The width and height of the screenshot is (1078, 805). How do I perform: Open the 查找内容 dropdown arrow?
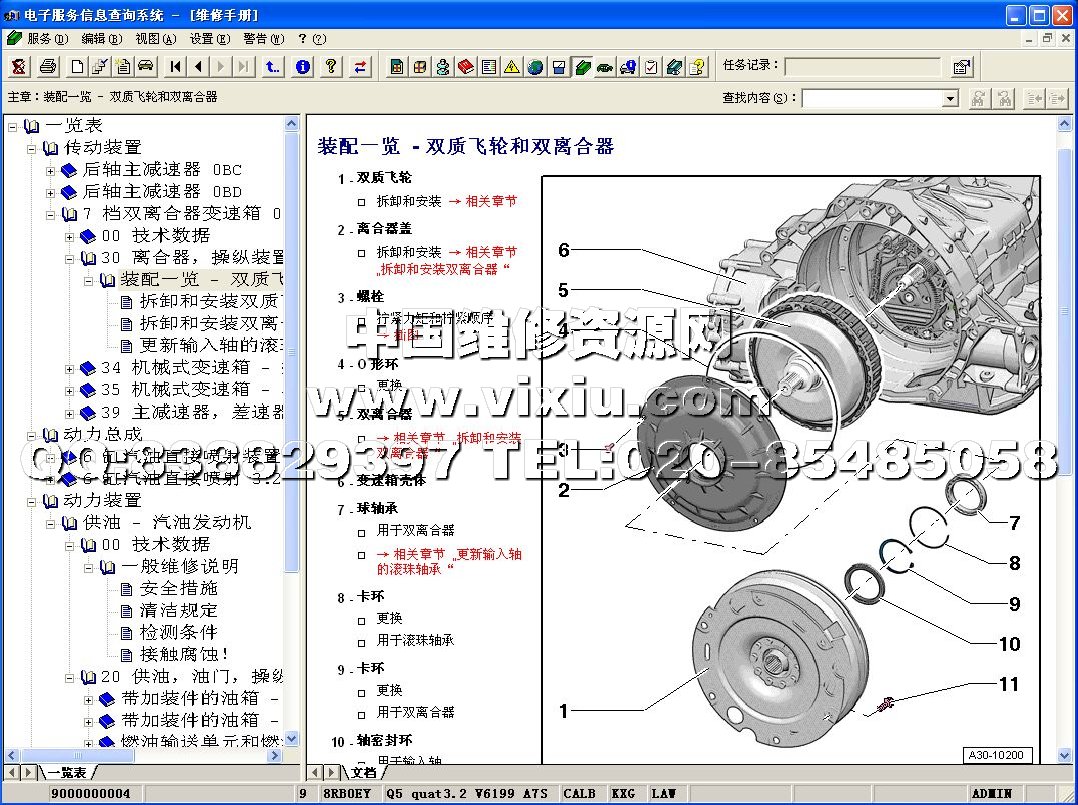(951, 99)
